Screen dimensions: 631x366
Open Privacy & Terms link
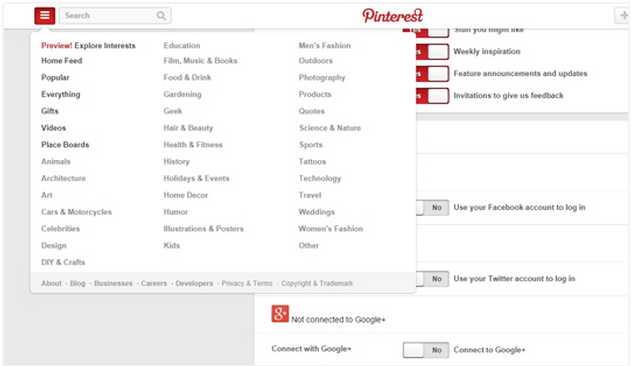tap(247, 283)
